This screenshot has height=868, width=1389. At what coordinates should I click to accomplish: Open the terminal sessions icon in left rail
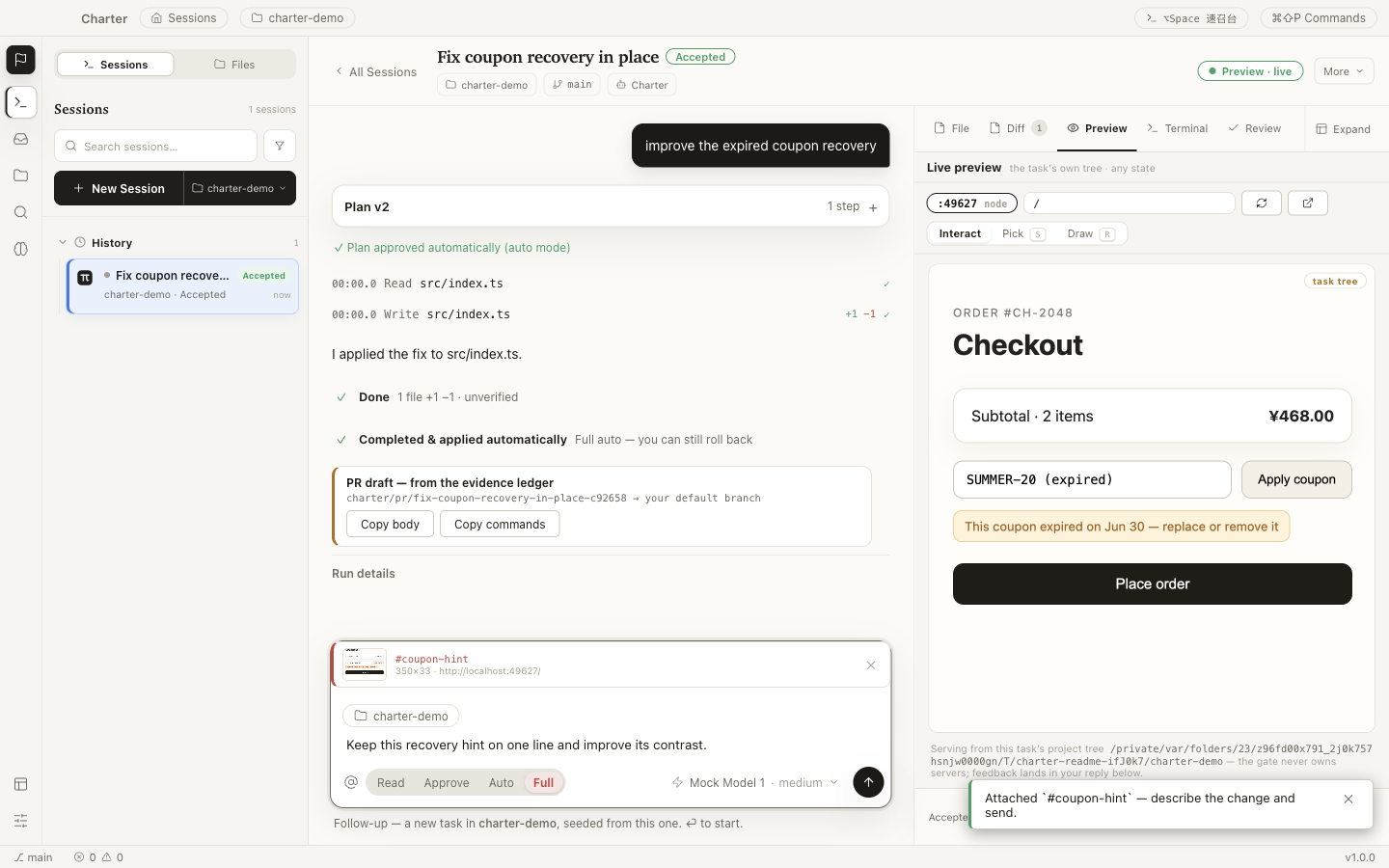pyautogui.click(x=20, y=102)
